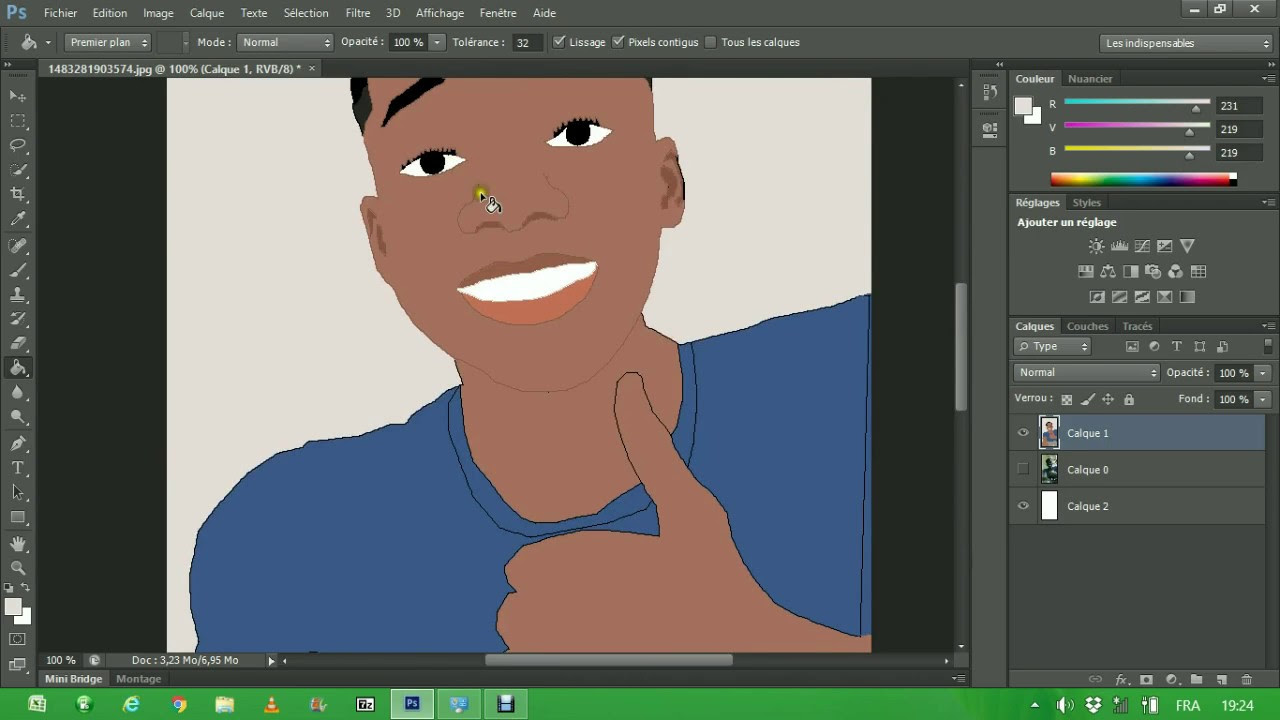Lock all layer attributes
Image resolution: width=1280 pixels, height=720 pixels.
pos(1129,399)
